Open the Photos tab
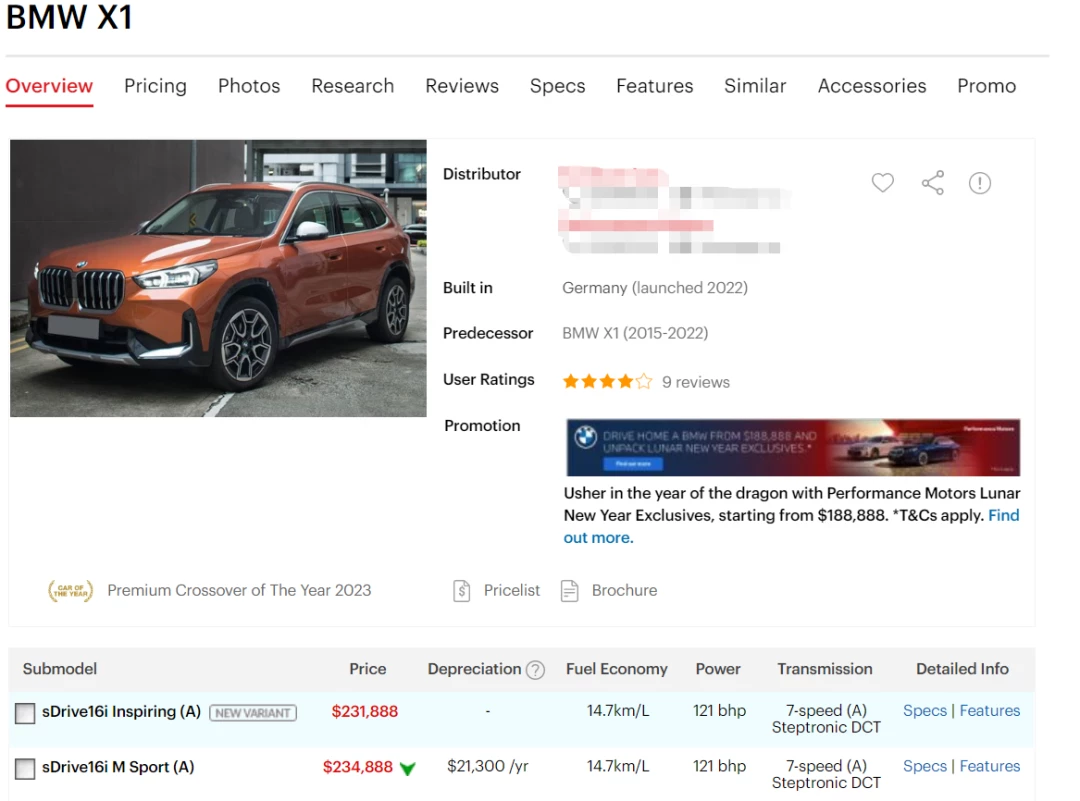The image size is (1080, 801). click(x=249, y=86)
